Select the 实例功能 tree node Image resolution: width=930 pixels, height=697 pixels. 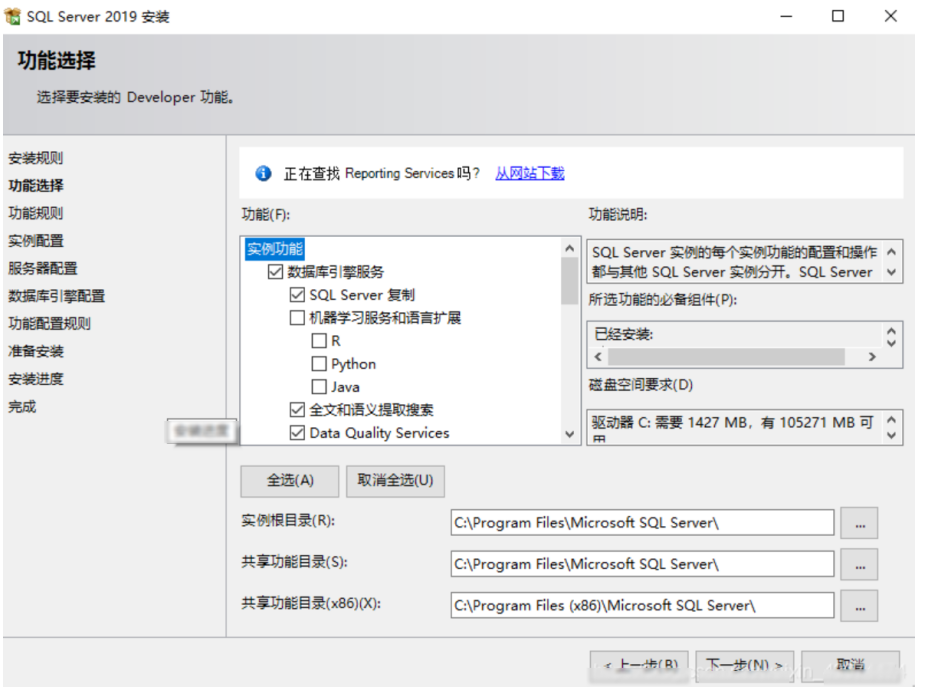click(x=275, y=249)
